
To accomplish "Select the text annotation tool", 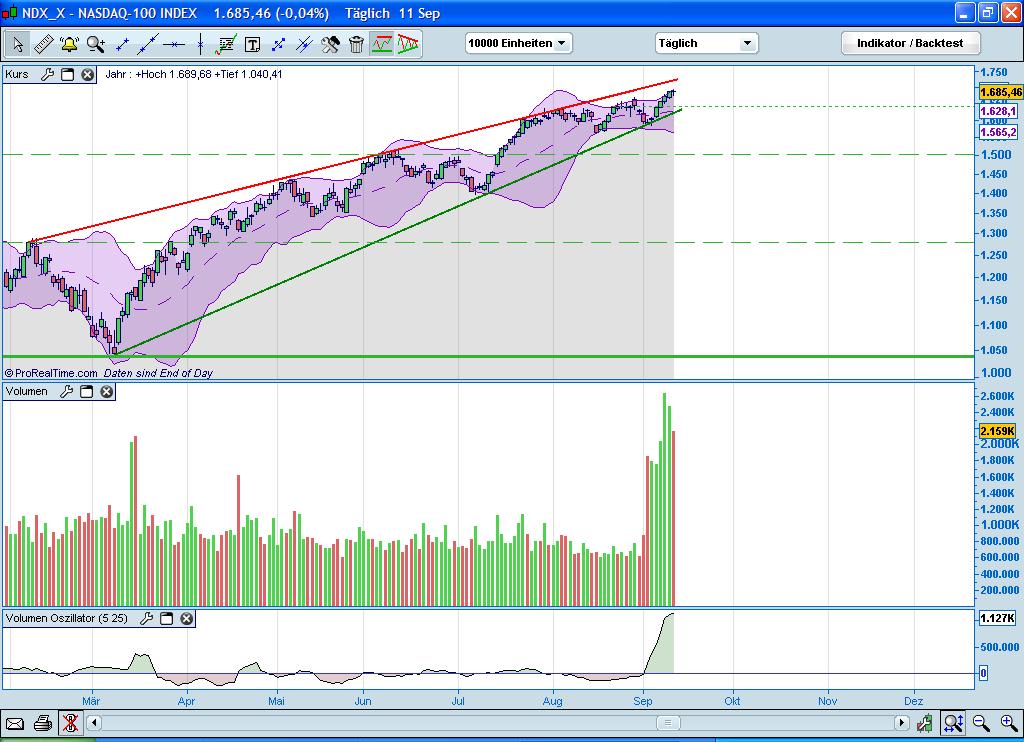I will (252, 44).
